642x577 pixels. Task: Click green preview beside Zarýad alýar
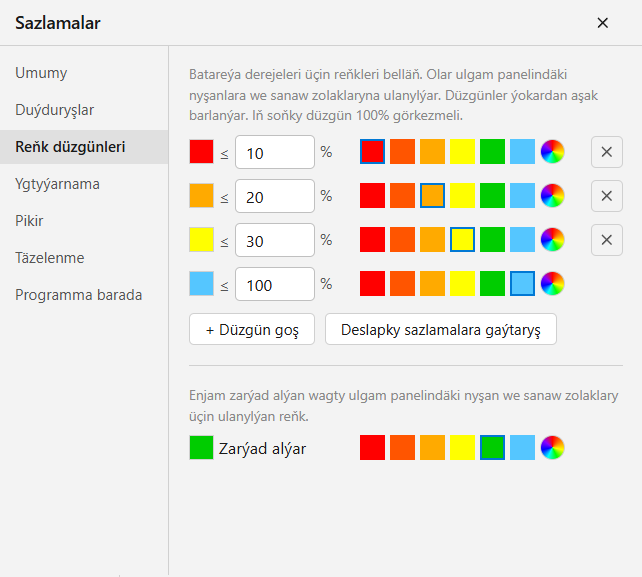(x=201, y=448)
